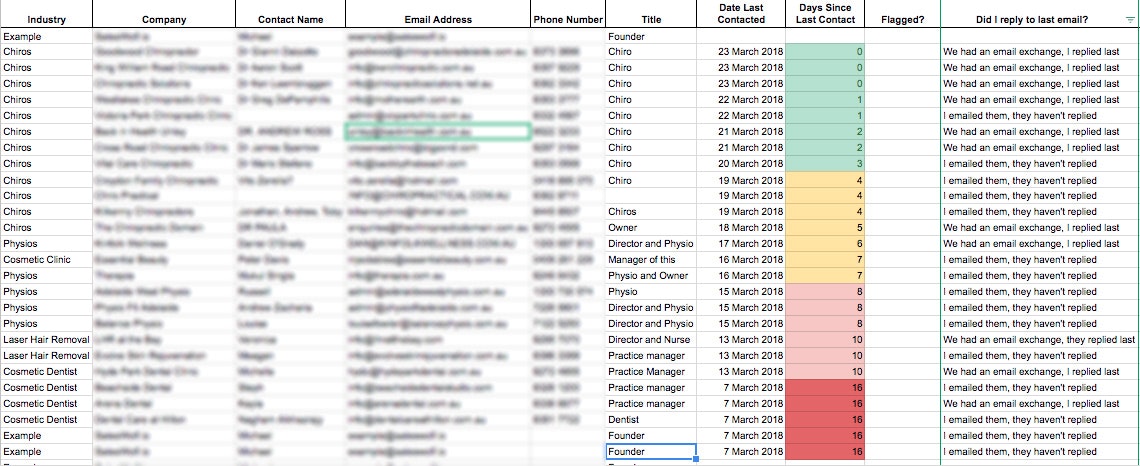
Task: Select the yellow cell showing 6 days
Action: (x=825, y=244)
